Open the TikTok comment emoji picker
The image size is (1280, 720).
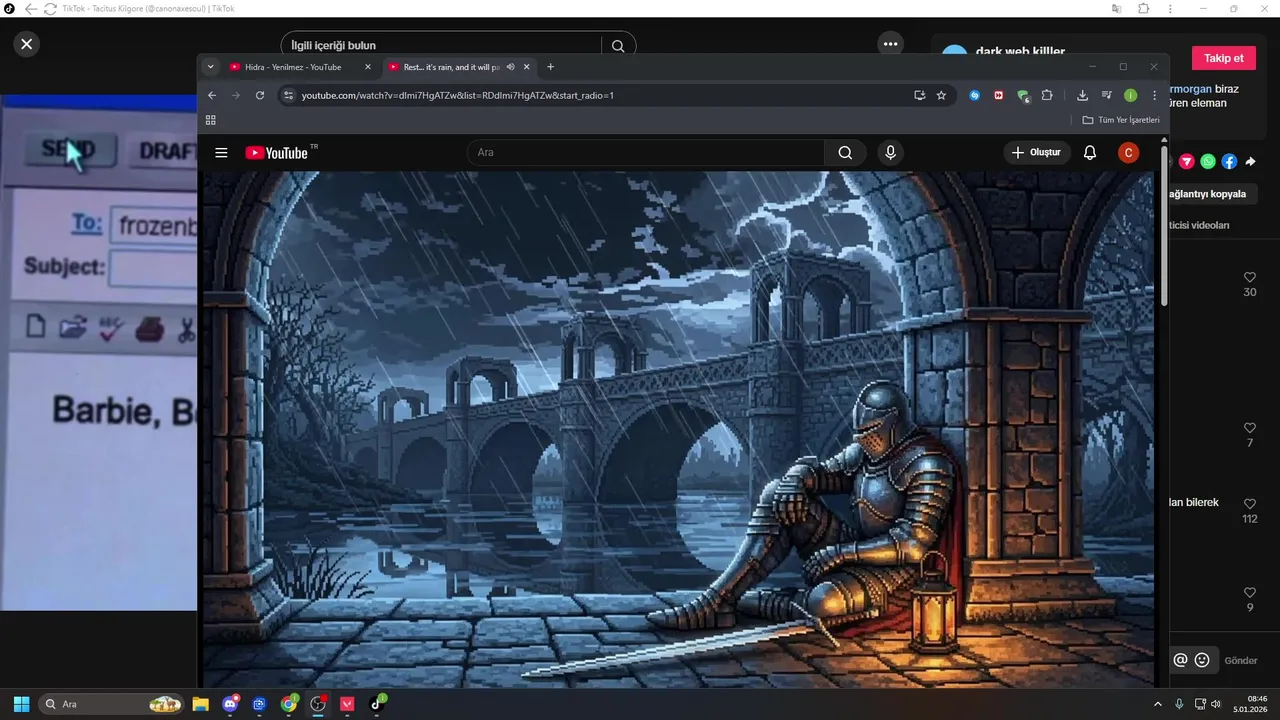(1202, 660)
